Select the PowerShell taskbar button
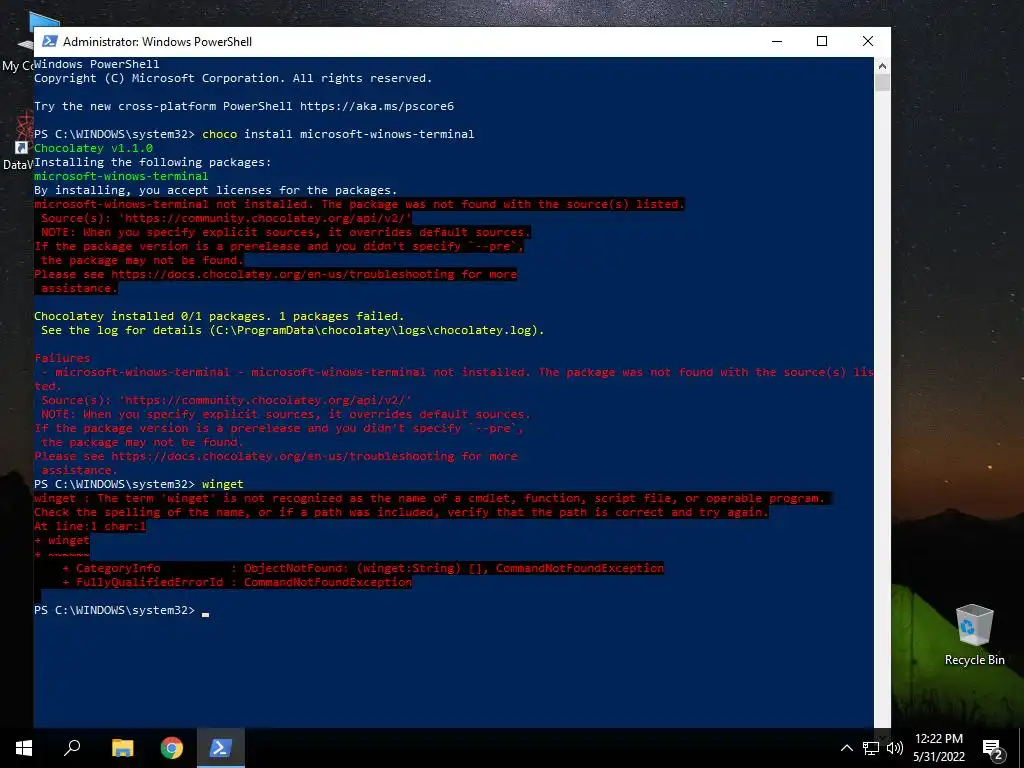This screenshot has width=1024, height=768. coord(221,748)
